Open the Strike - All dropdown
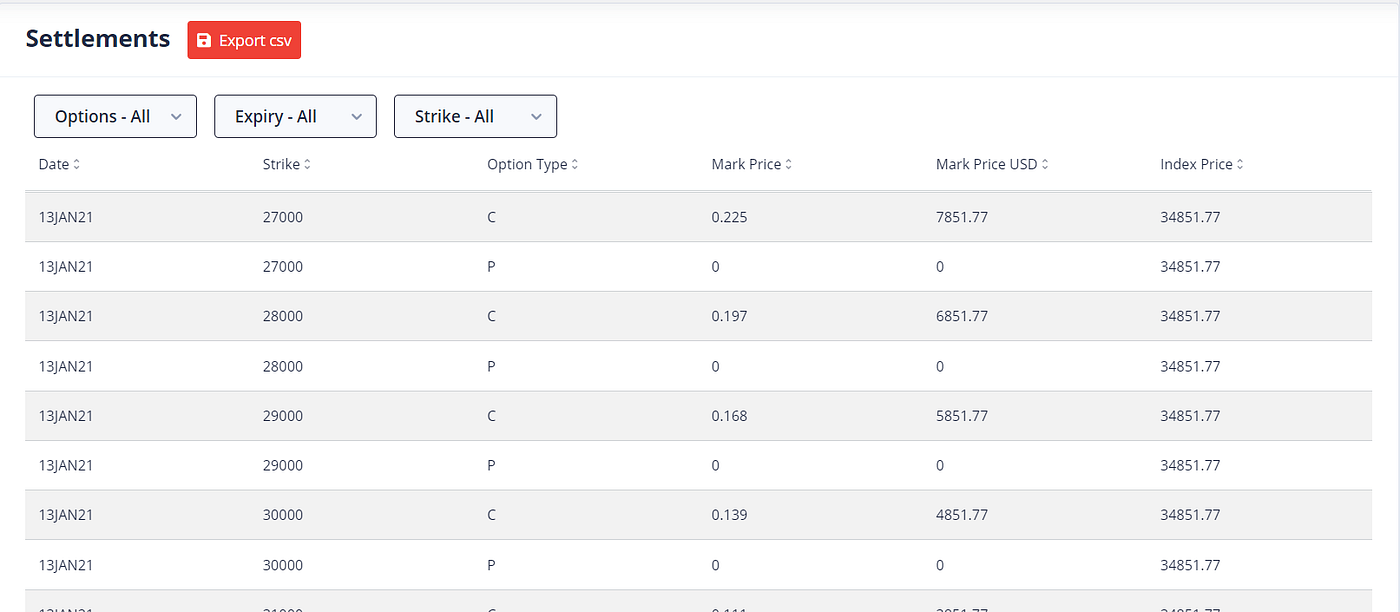This screenshot has width=1400, height=612. point(475,116)
